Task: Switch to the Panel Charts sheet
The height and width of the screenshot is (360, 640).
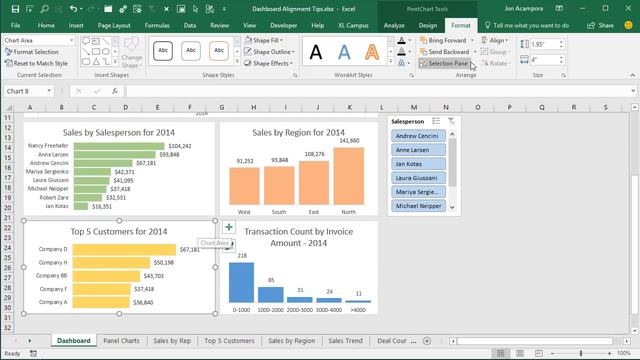Action: point(121,340)
